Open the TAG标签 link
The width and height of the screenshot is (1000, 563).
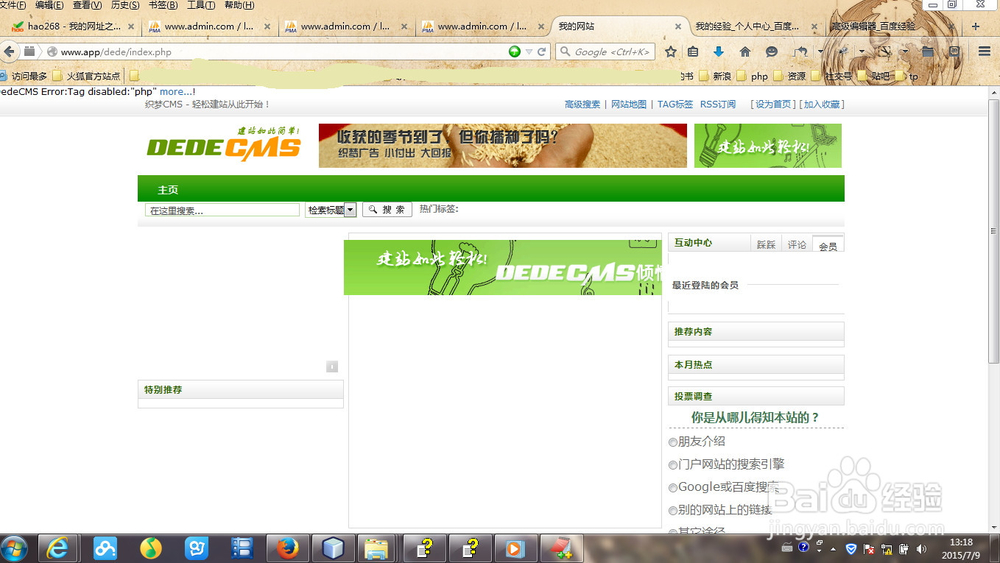click(x=675, y=104)
